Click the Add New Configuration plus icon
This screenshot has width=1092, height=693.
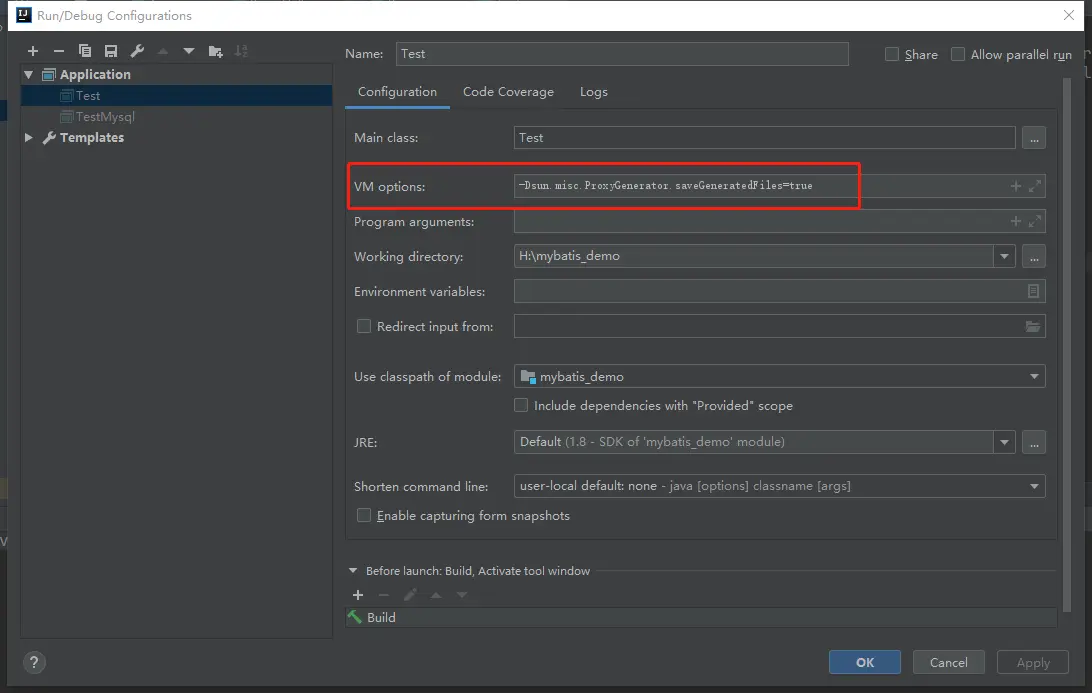33,51
